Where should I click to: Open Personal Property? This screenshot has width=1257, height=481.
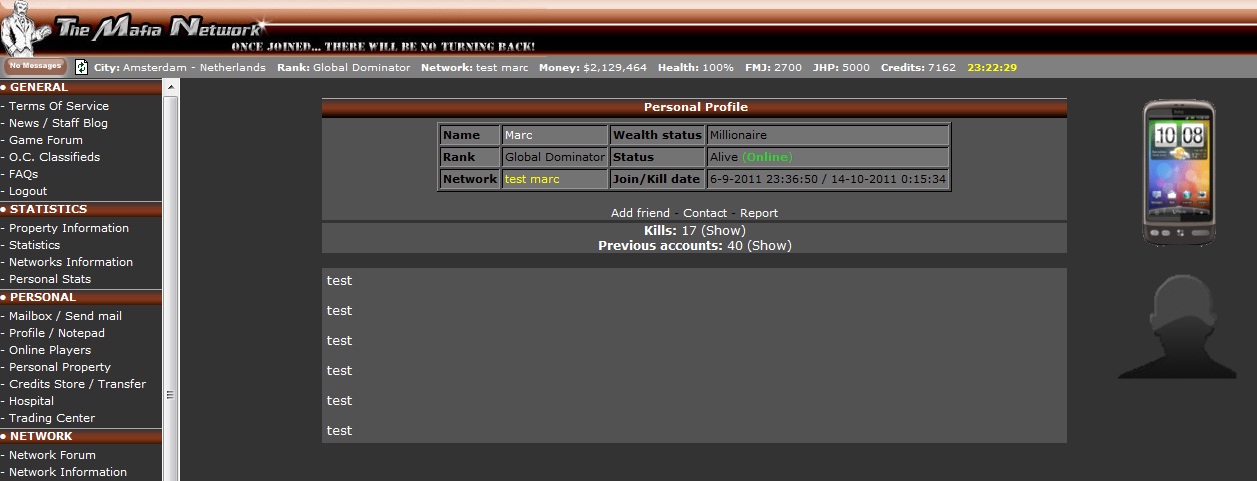60,367
